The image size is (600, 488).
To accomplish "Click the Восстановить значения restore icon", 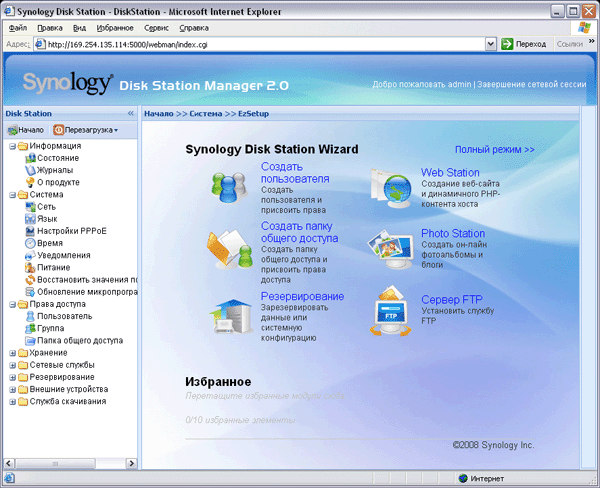I will [30, 280].
